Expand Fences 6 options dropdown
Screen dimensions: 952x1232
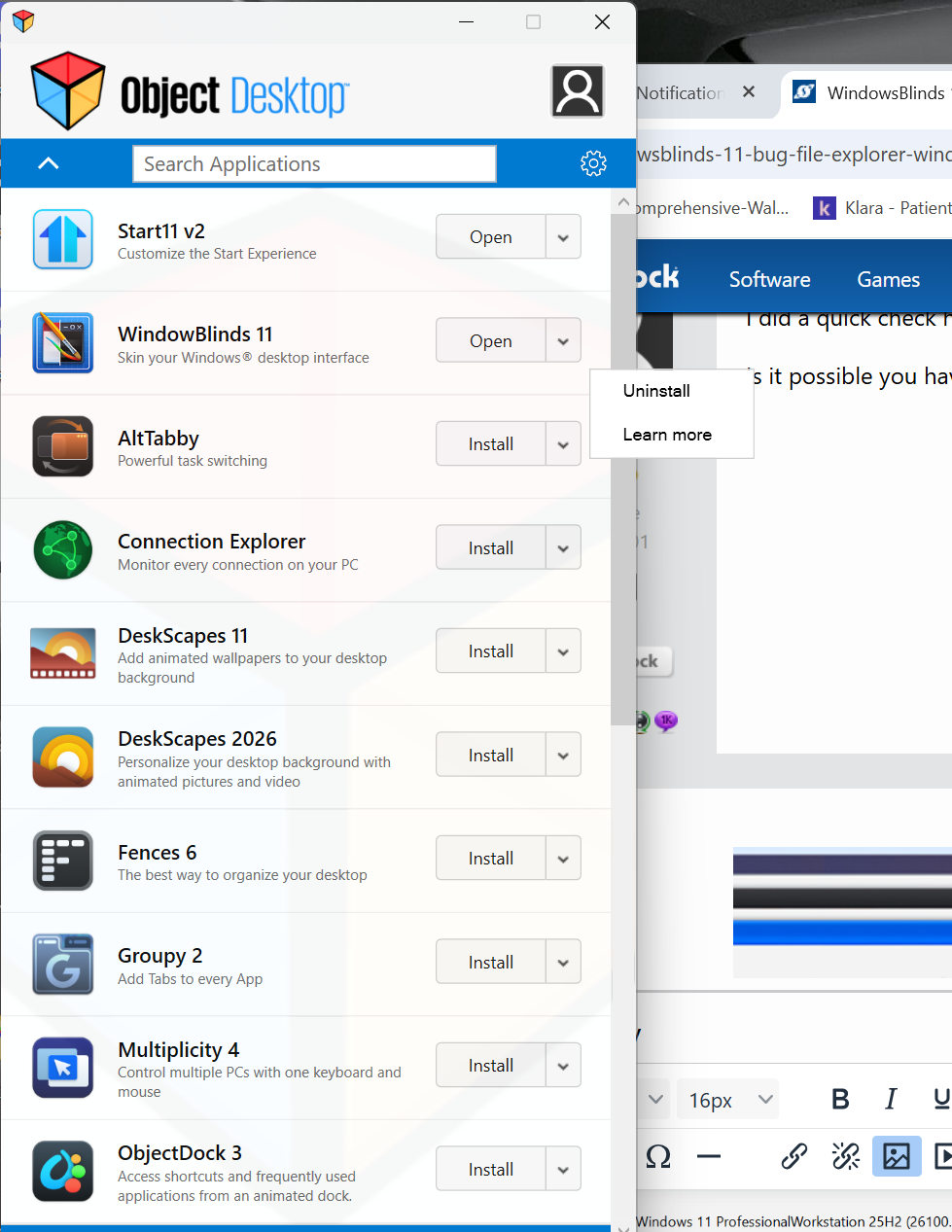[x=563, y=859]
